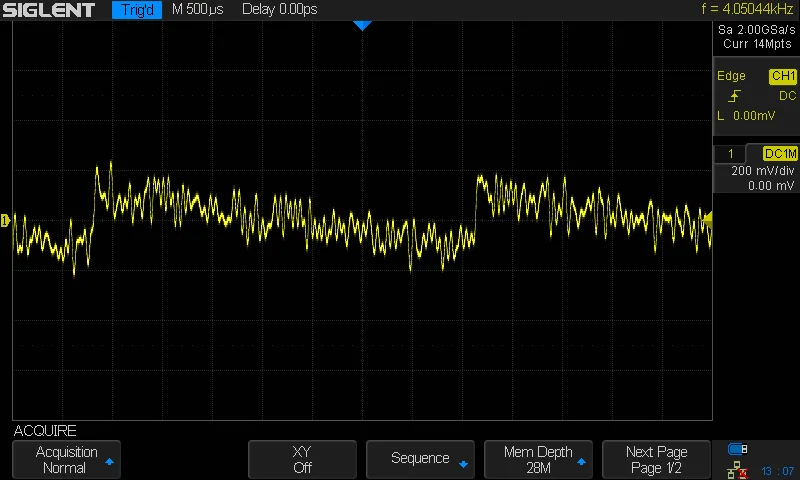Click the Acquisition button's blue up arrow
This screenshot has width=800, height=480.
tap(109, 462)
